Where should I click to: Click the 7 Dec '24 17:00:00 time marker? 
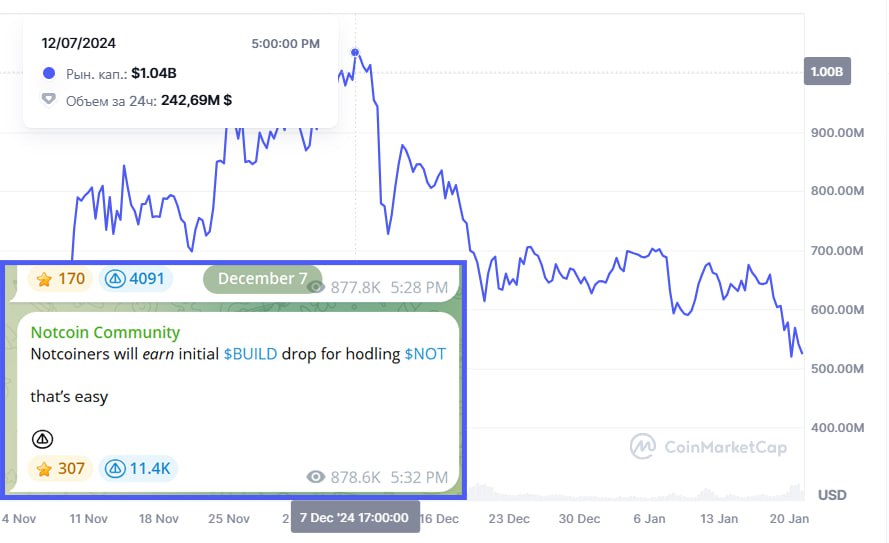tap(355, 517)
